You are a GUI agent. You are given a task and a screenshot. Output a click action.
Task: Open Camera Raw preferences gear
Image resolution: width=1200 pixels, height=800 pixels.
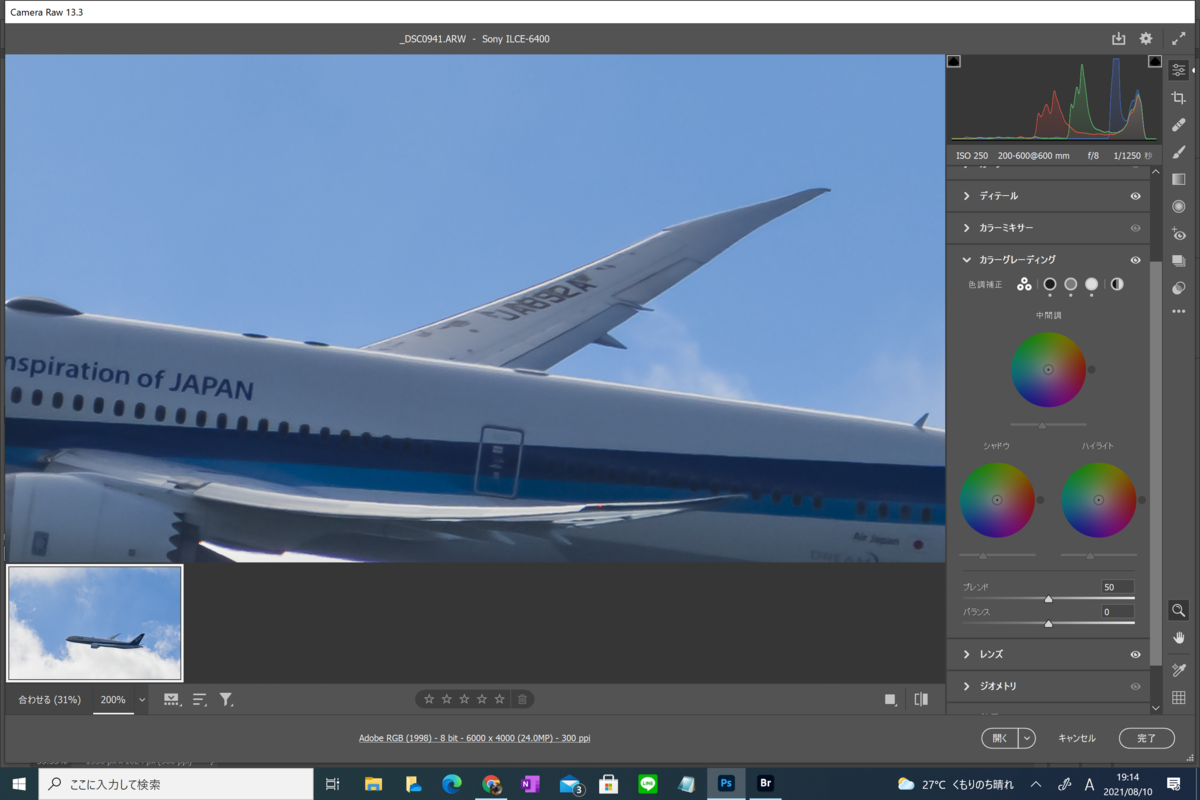[1146, 39]
